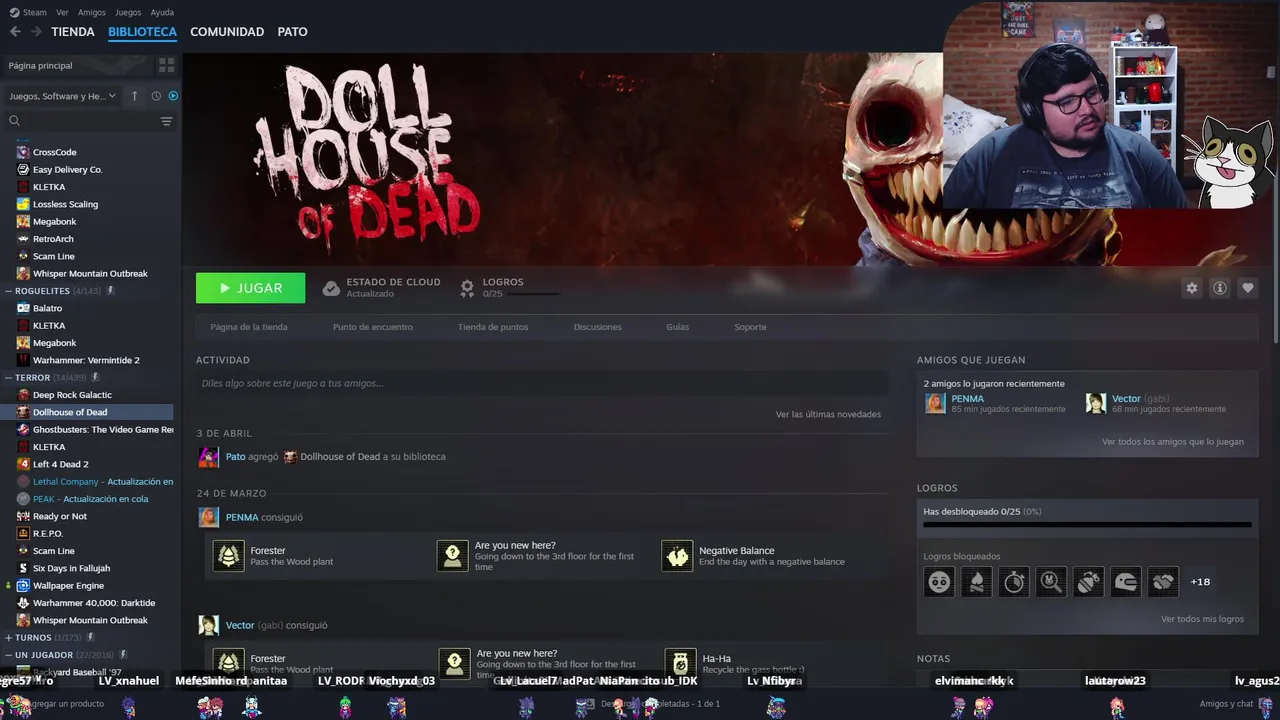
Task: Open the Ayuda menu
Action: pyautogui.click(x=162, y=13)
